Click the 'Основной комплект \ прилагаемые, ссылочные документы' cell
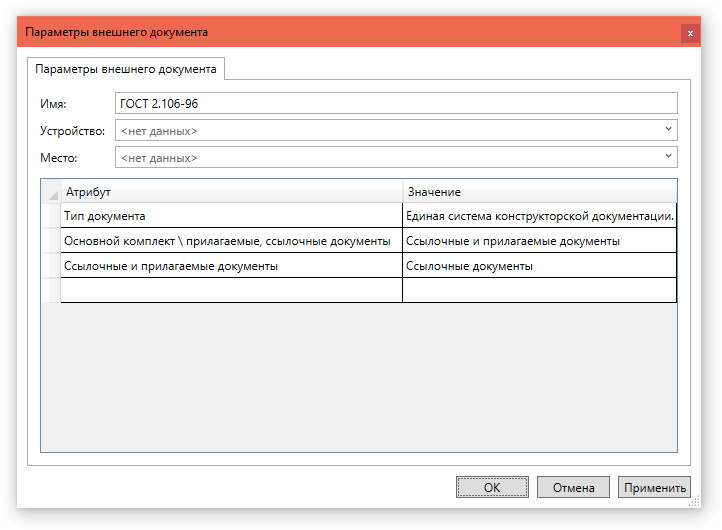Image resolution: width=722 pixels, height=530 pixels. pos(231,241)
